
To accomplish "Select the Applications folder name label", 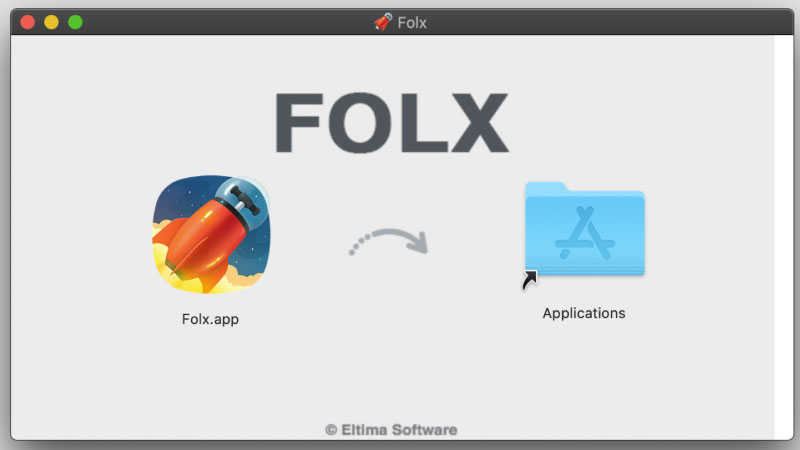I will tap(584, 313).
